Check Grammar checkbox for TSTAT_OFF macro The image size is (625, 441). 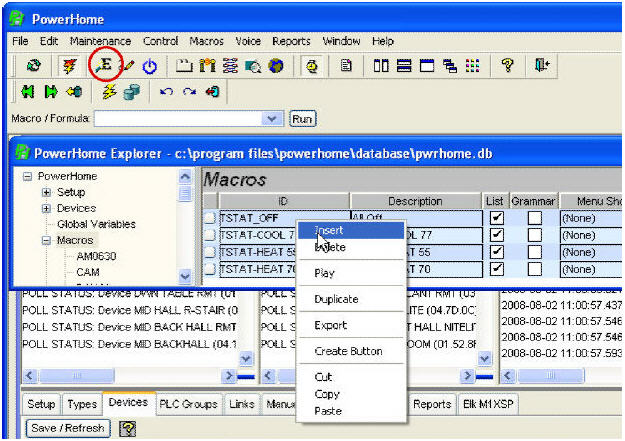click(535, 218)
